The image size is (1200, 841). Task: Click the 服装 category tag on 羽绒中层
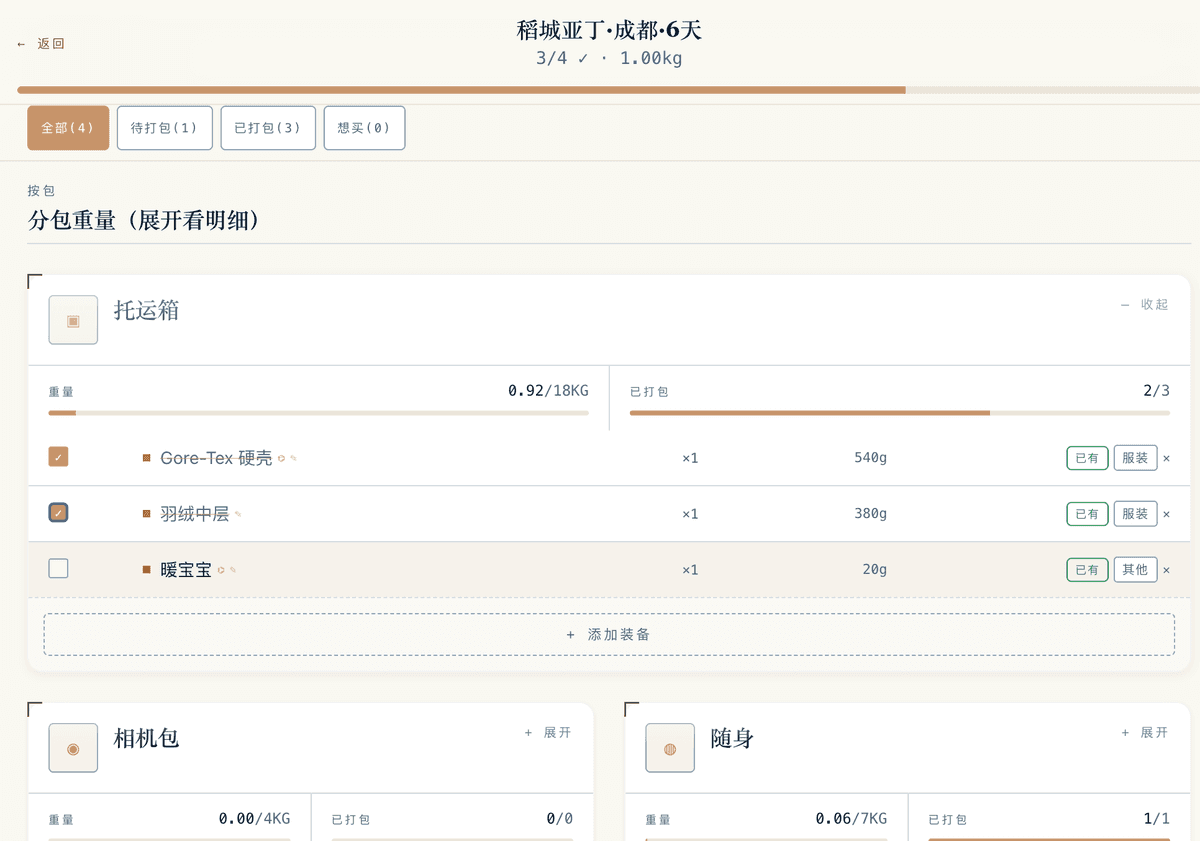1135,514
